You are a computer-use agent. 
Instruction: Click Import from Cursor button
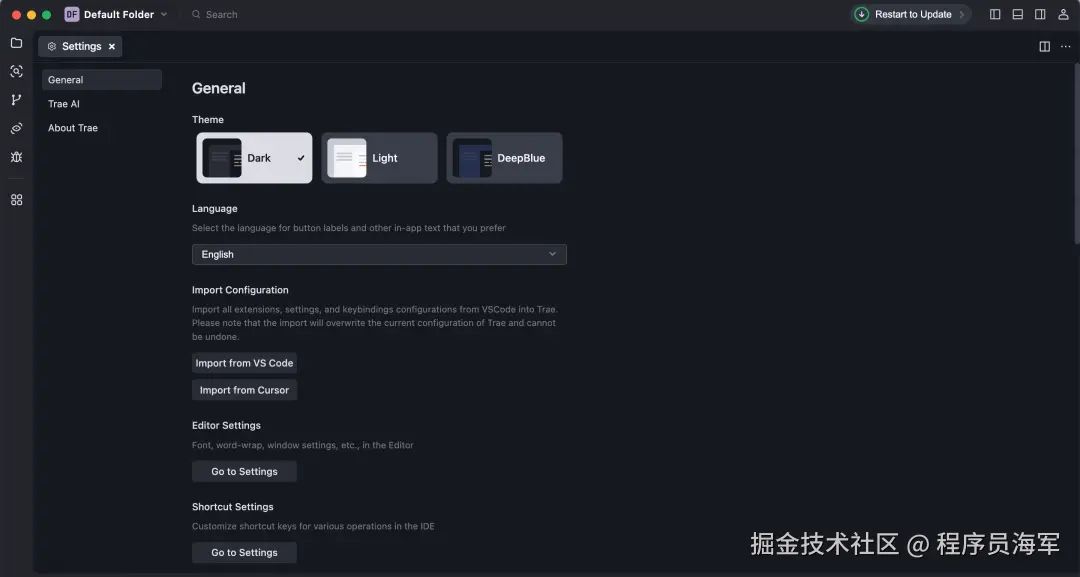click(245, 390)
